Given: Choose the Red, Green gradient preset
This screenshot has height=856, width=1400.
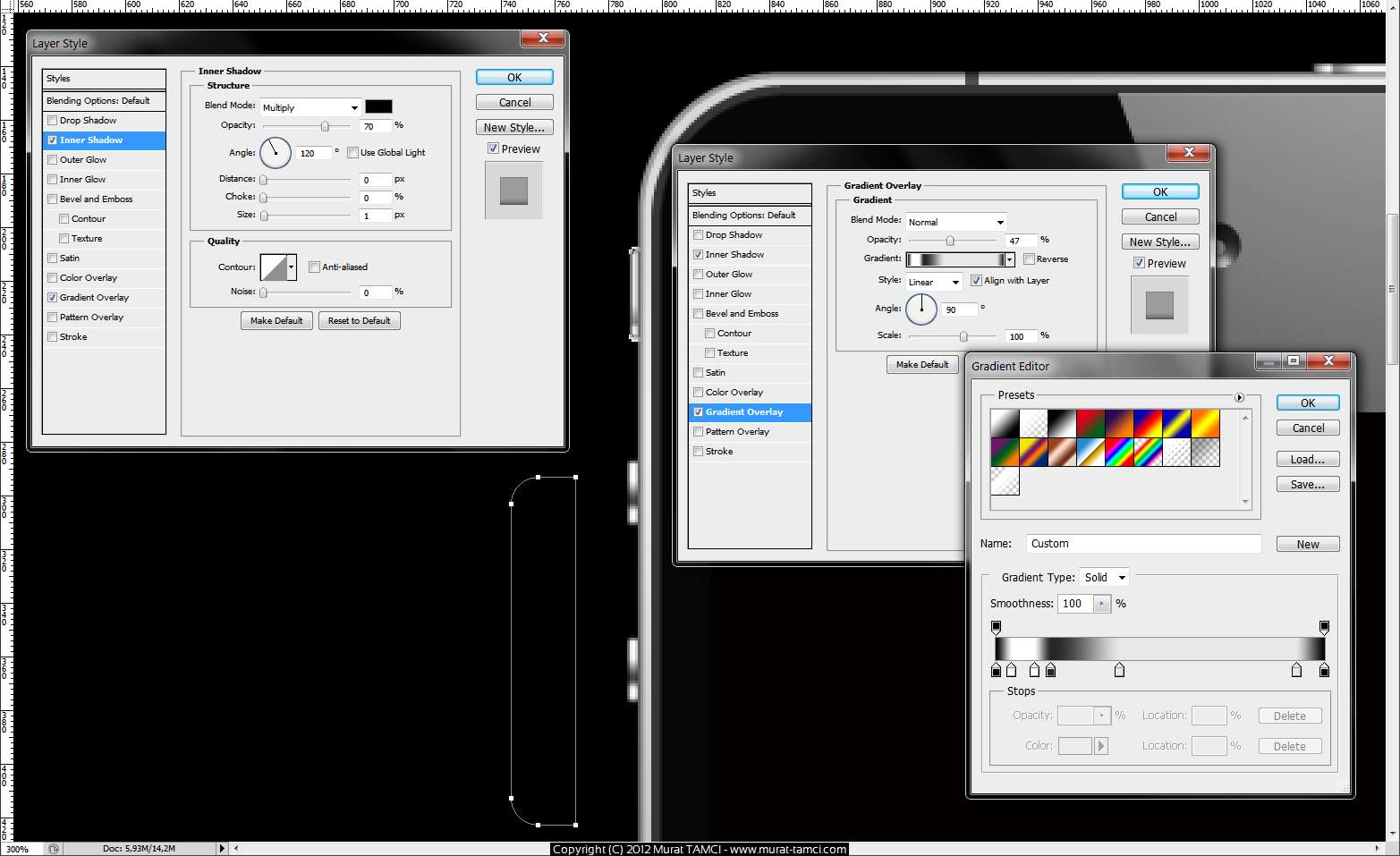Looking at the screenshot, I should click(x=1090, y=423).
